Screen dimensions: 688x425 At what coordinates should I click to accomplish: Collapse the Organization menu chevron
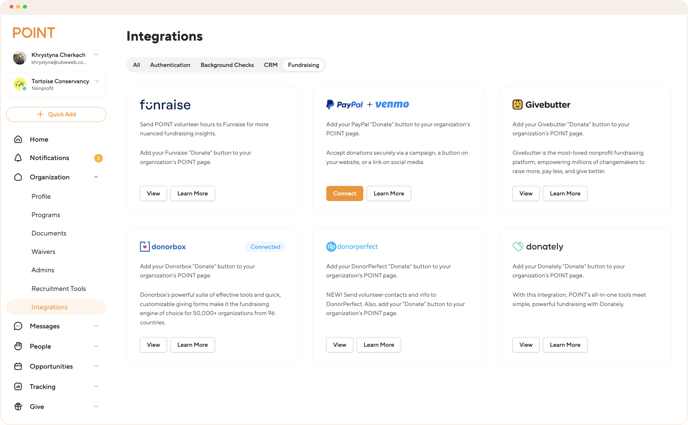tap(96, 177)
